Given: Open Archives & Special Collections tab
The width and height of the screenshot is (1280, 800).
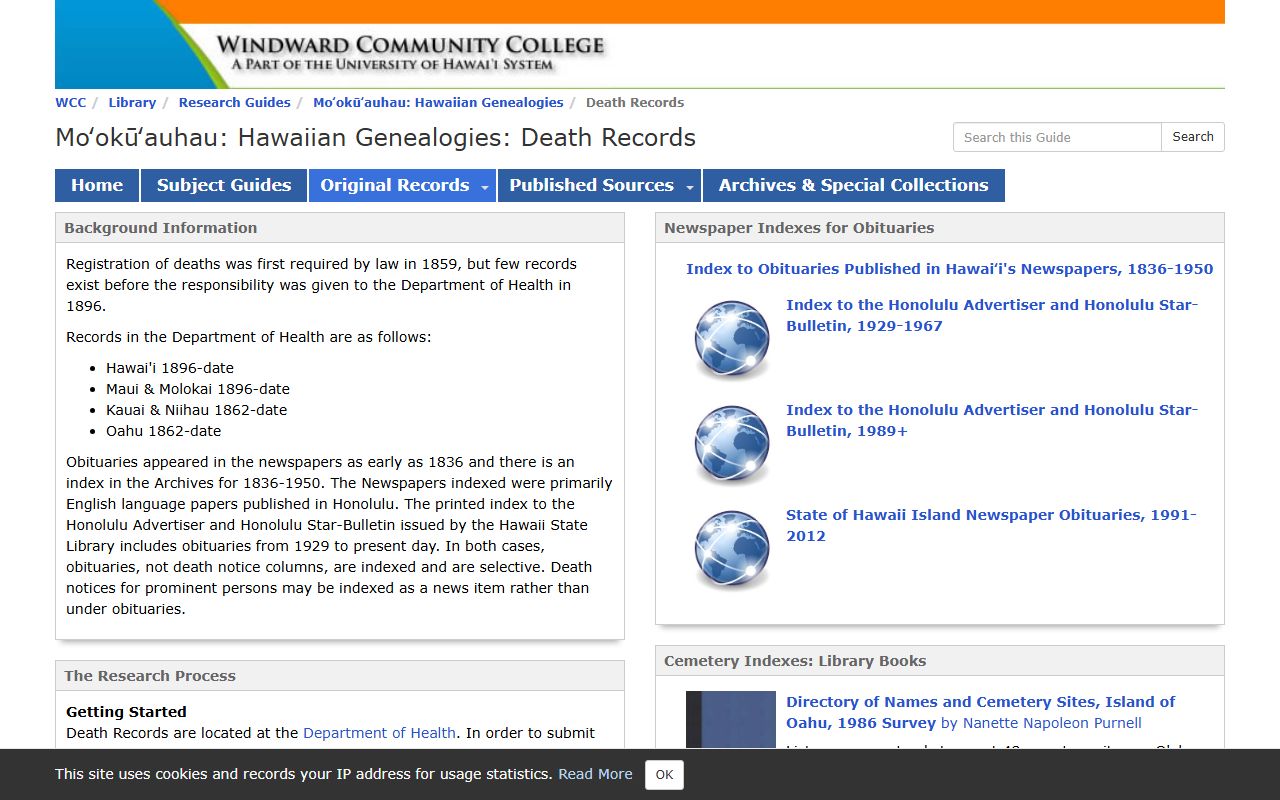Looking at the screenshot, I should click(x=853, y=186).
